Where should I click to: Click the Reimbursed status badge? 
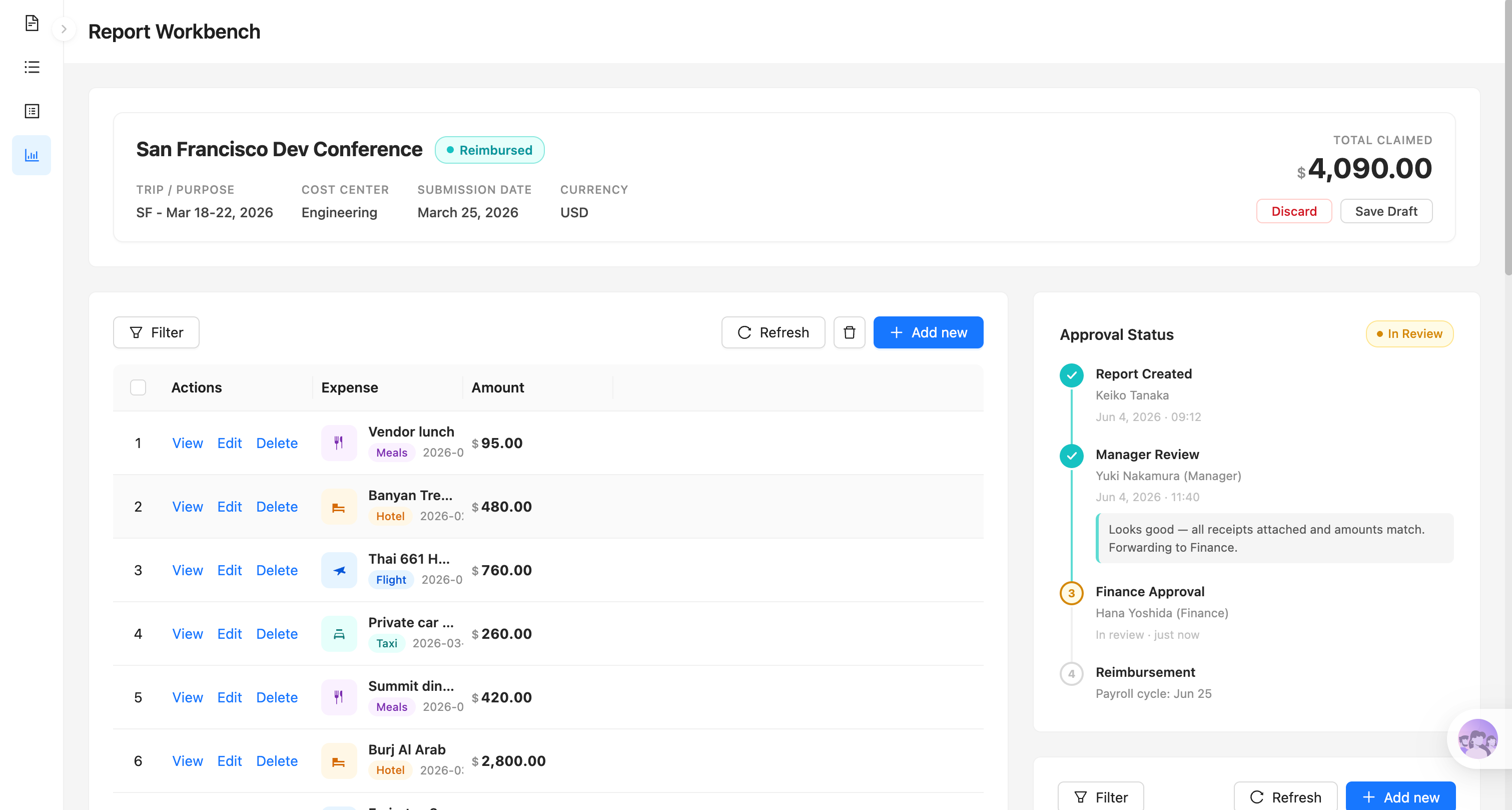[x=489, y=150]
